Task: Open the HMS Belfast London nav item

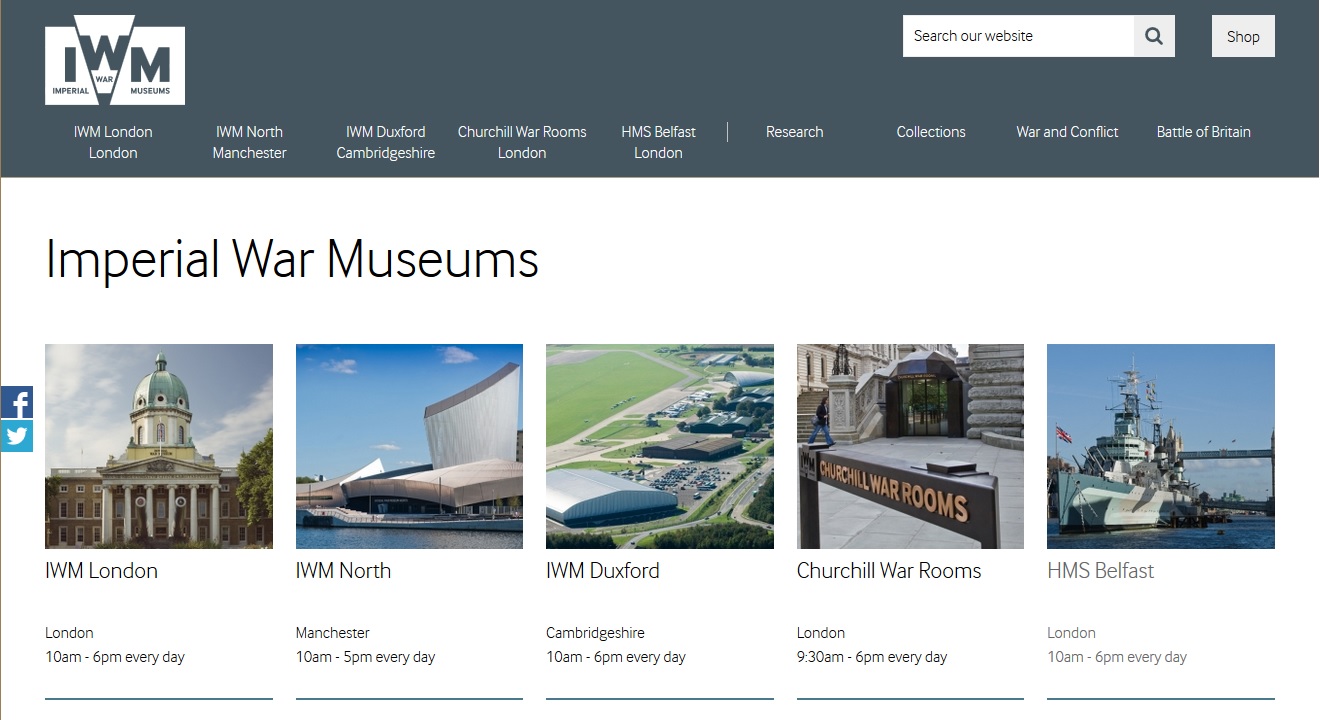Action: pyautogui.click(x=658, y=142)
